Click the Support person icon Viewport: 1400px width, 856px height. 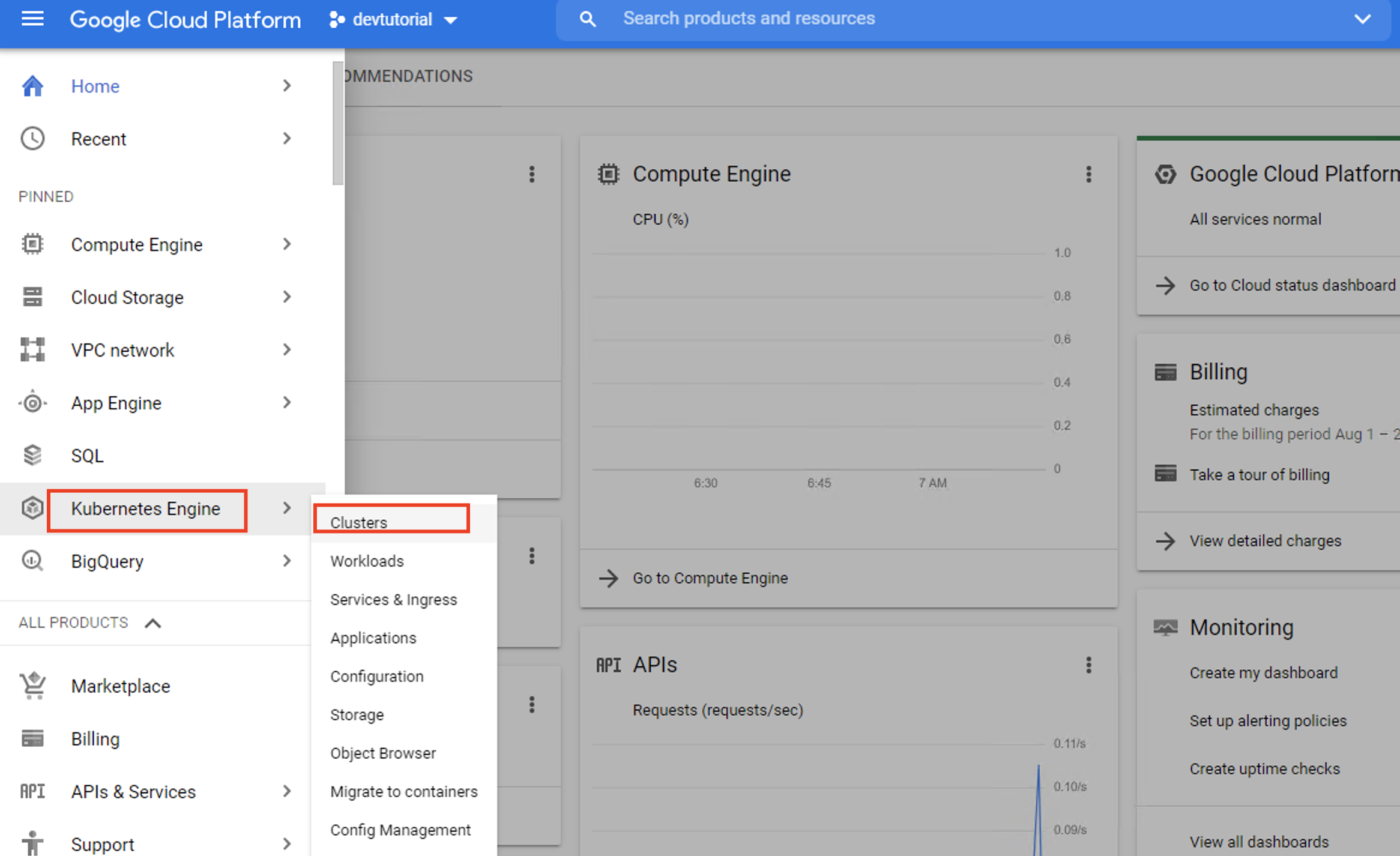32,843
